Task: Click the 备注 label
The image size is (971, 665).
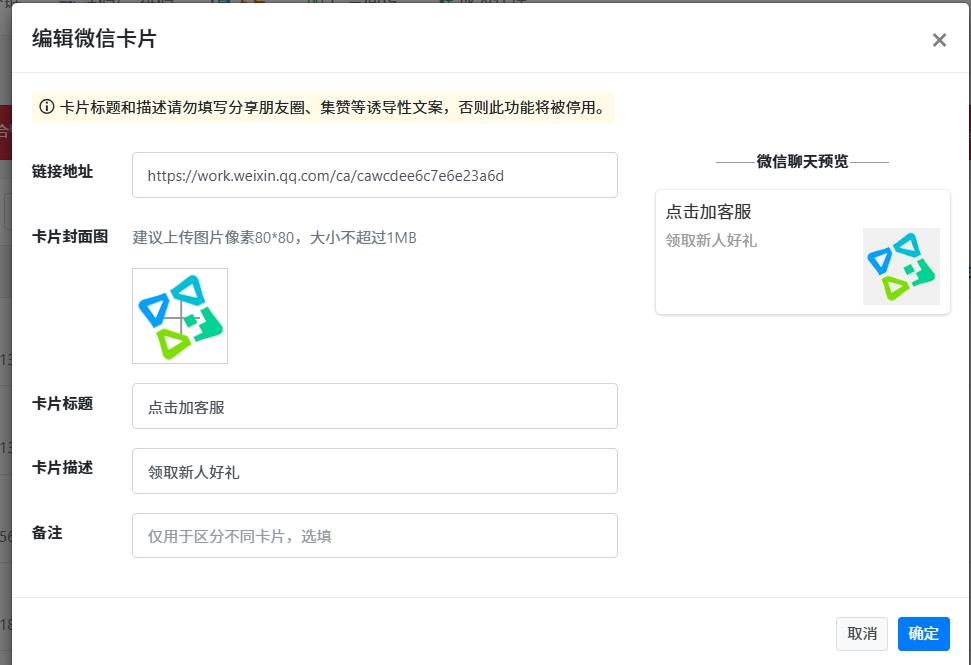Action: [x=47, y=533]
